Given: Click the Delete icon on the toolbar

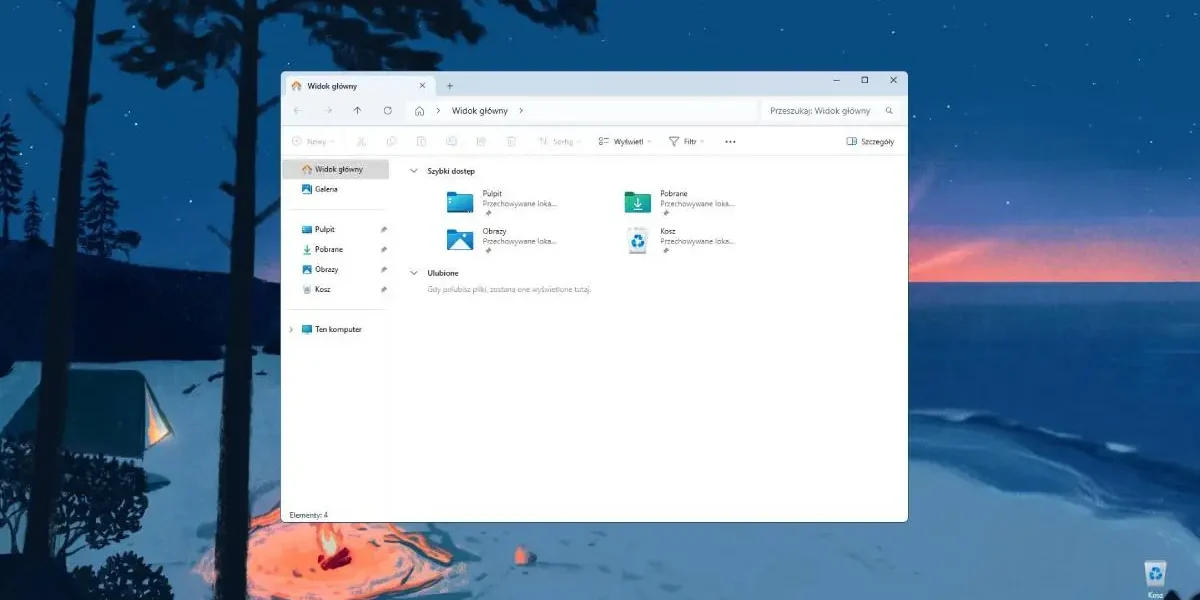Looking at the screenshot, I should point(511,141).
